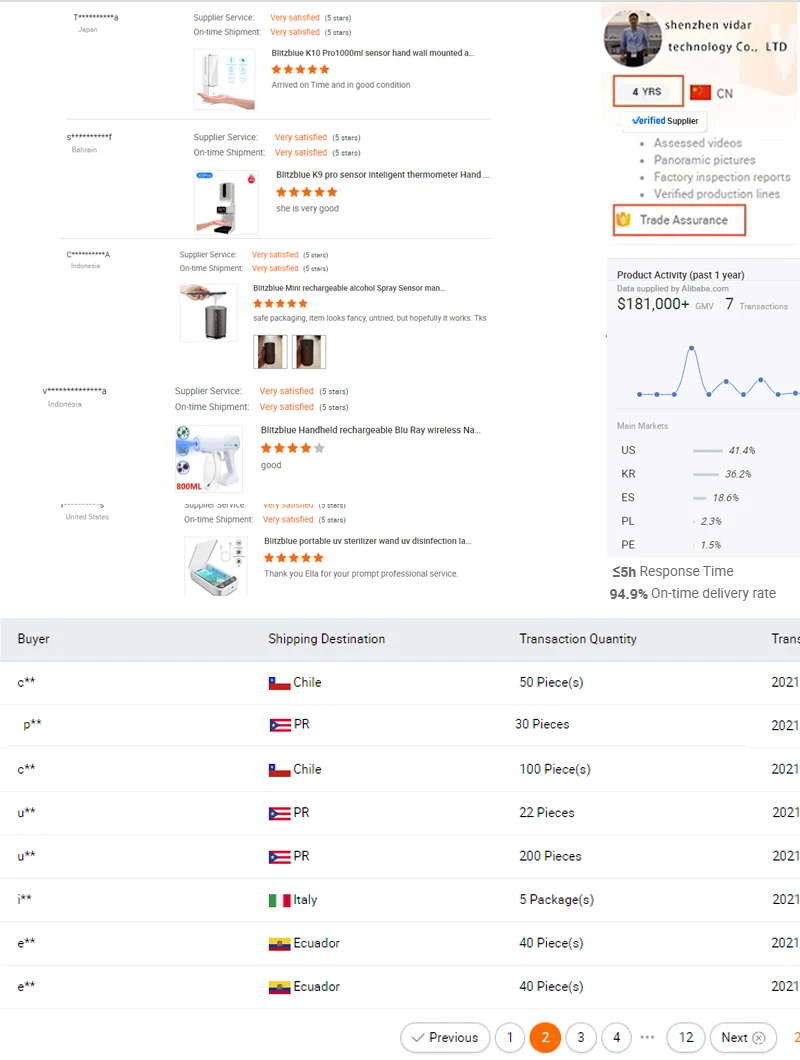The width and height of the screenshot is (800, 1060).
Task: Open the Blitzblue K10 Pro1000ml sensor product link
Action: click(x=373, y=53)
